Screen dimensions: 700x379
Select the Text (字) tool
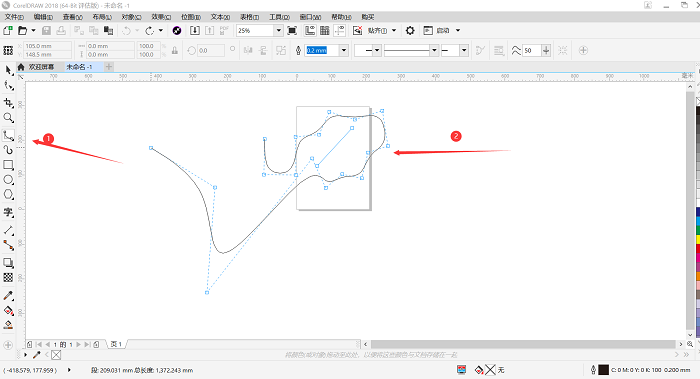8,212
